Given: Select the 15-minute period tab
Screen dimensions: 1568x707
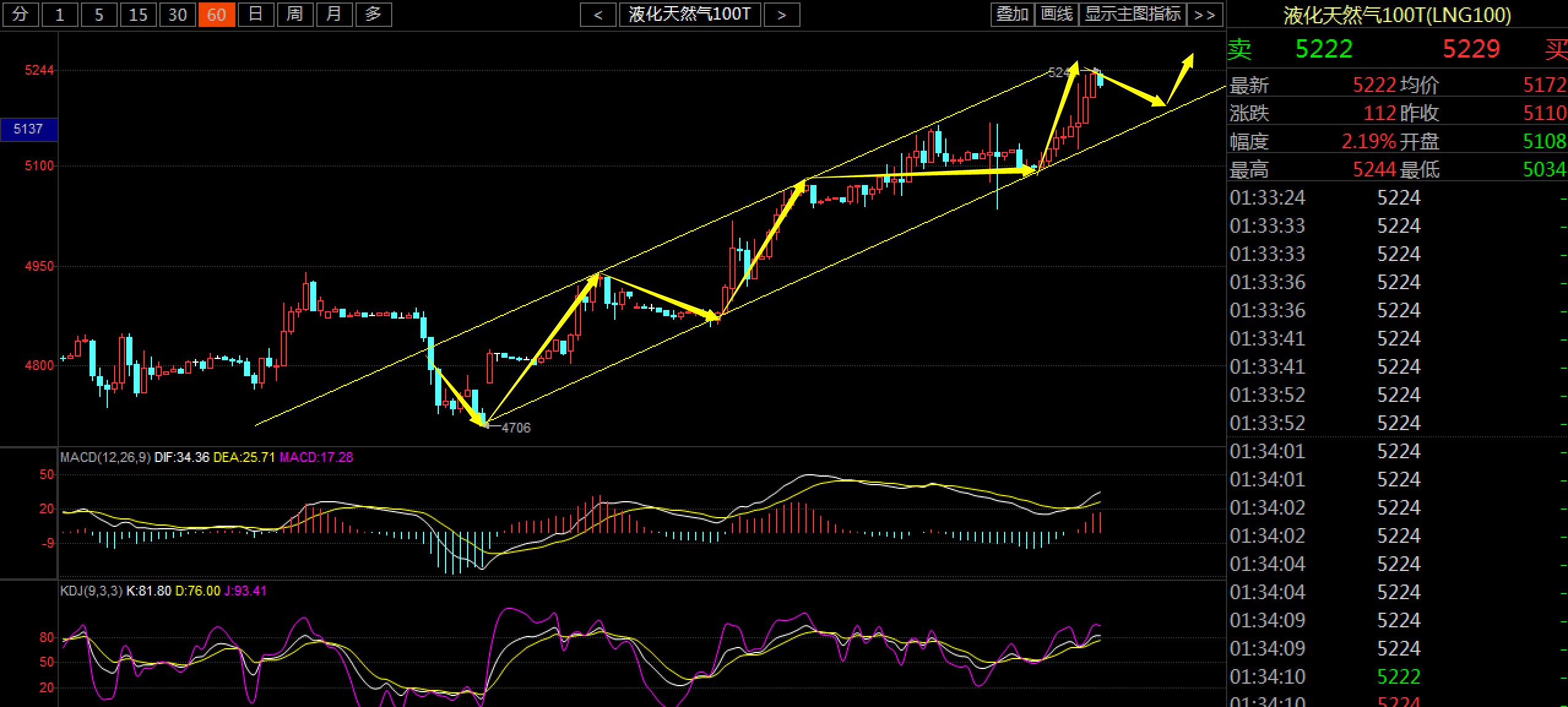Looking at the screenshot, I should pyautogui.click(x=138, y=15).
